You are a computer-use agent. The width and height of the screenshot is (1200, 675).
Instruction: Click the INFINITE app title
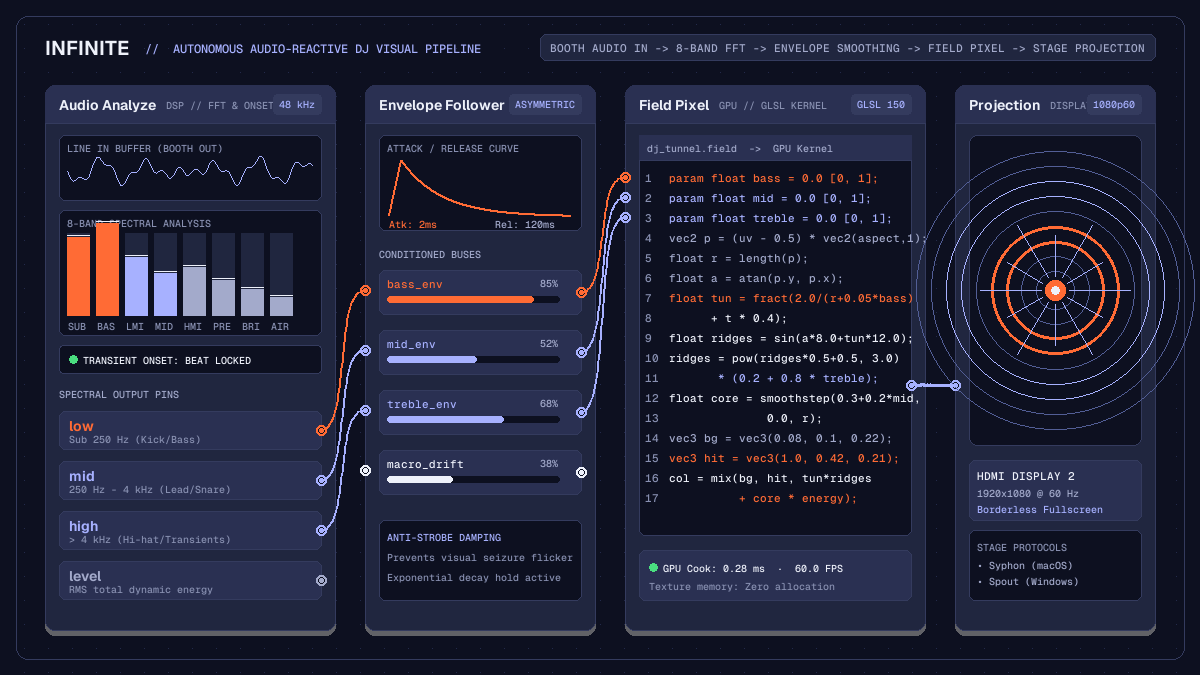87,48
